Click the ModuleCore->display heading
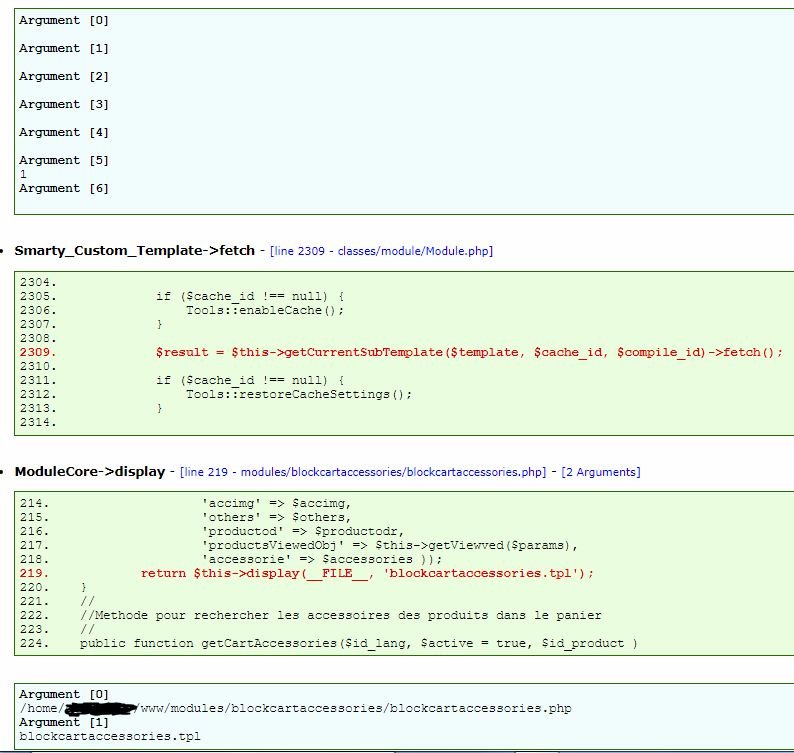The height and width of the screenshot is (753, 794). (x=89, y=471)
